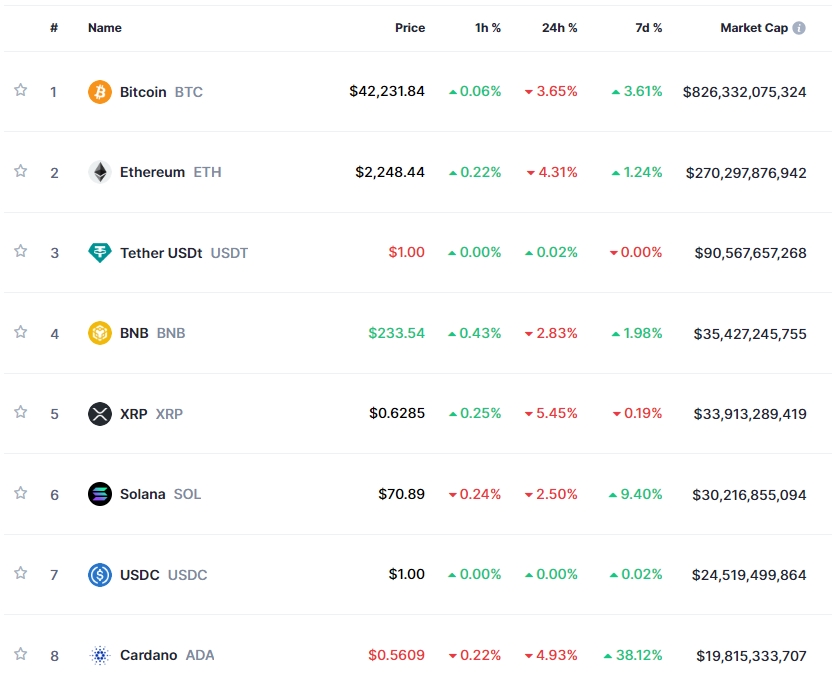Screen dimensions: 832x693
Task: Click the XRP logo icon
Action: 100,414
